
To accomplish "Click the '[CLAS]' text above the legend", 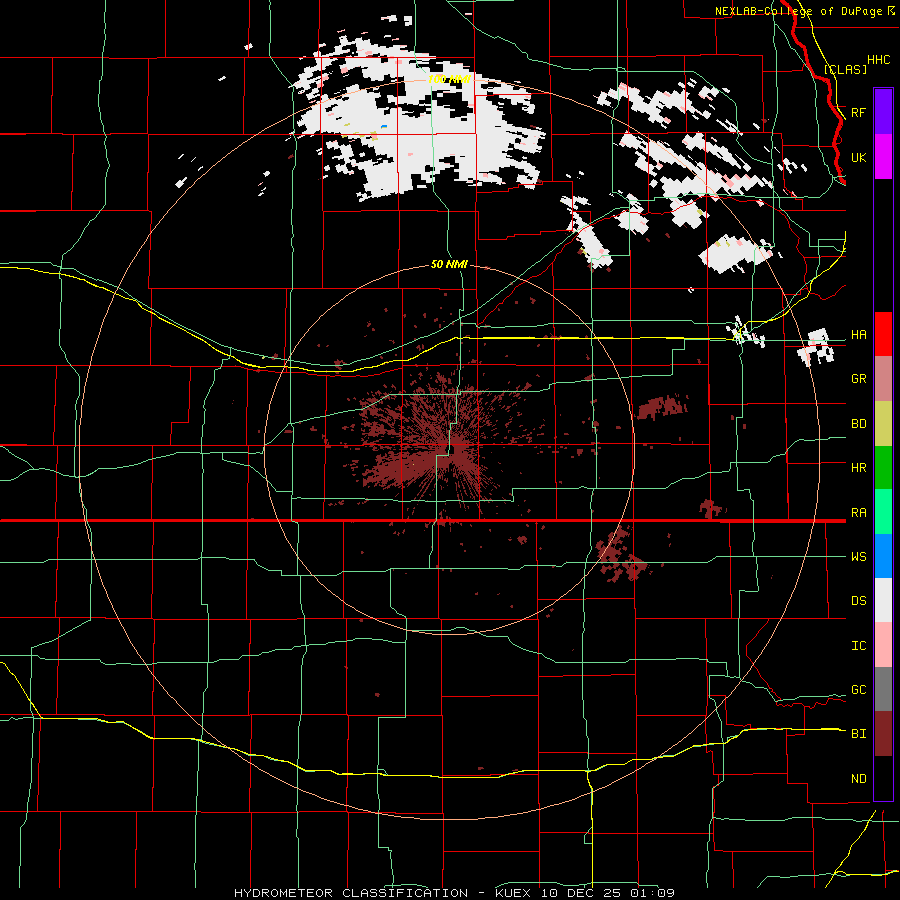I will [x=845, y=69].
